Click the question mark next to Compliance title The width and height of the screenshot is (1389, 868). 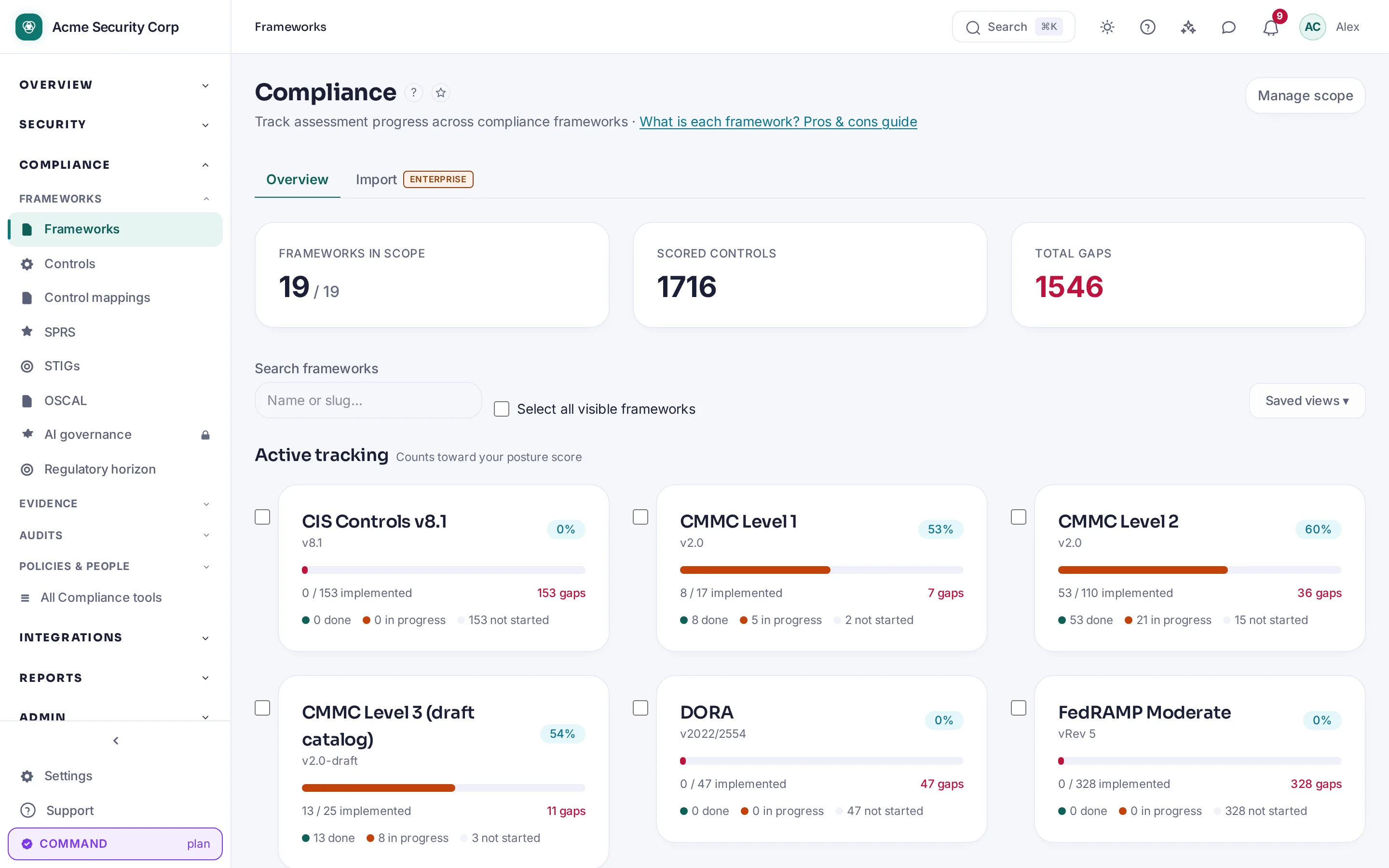(413, 93)
